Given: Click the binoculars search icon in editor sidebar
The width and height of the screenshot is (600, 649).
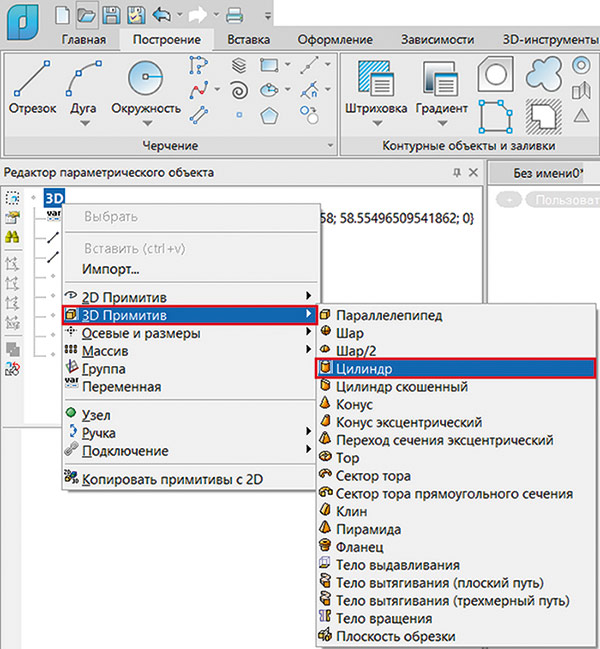Looking at the screenshot, I should click(x=14, y=237).
